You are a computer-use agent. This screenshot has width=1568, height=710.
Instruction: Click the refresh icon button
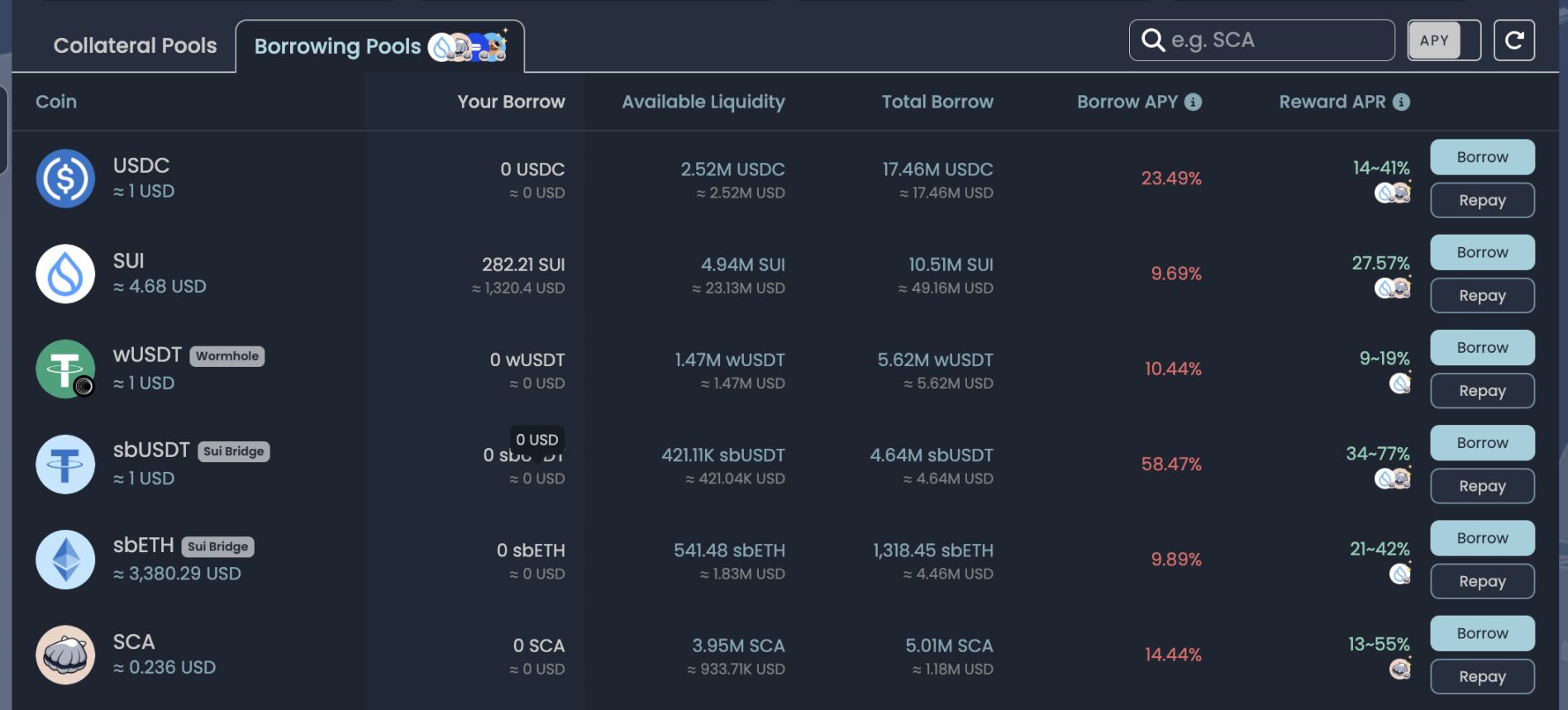(x=1513, y=41)
